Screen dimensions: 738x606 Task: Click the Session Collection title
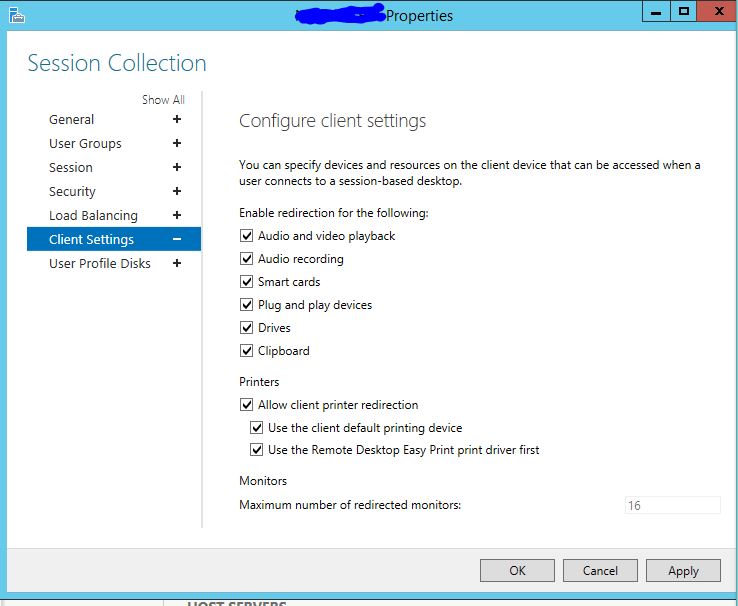117,63
